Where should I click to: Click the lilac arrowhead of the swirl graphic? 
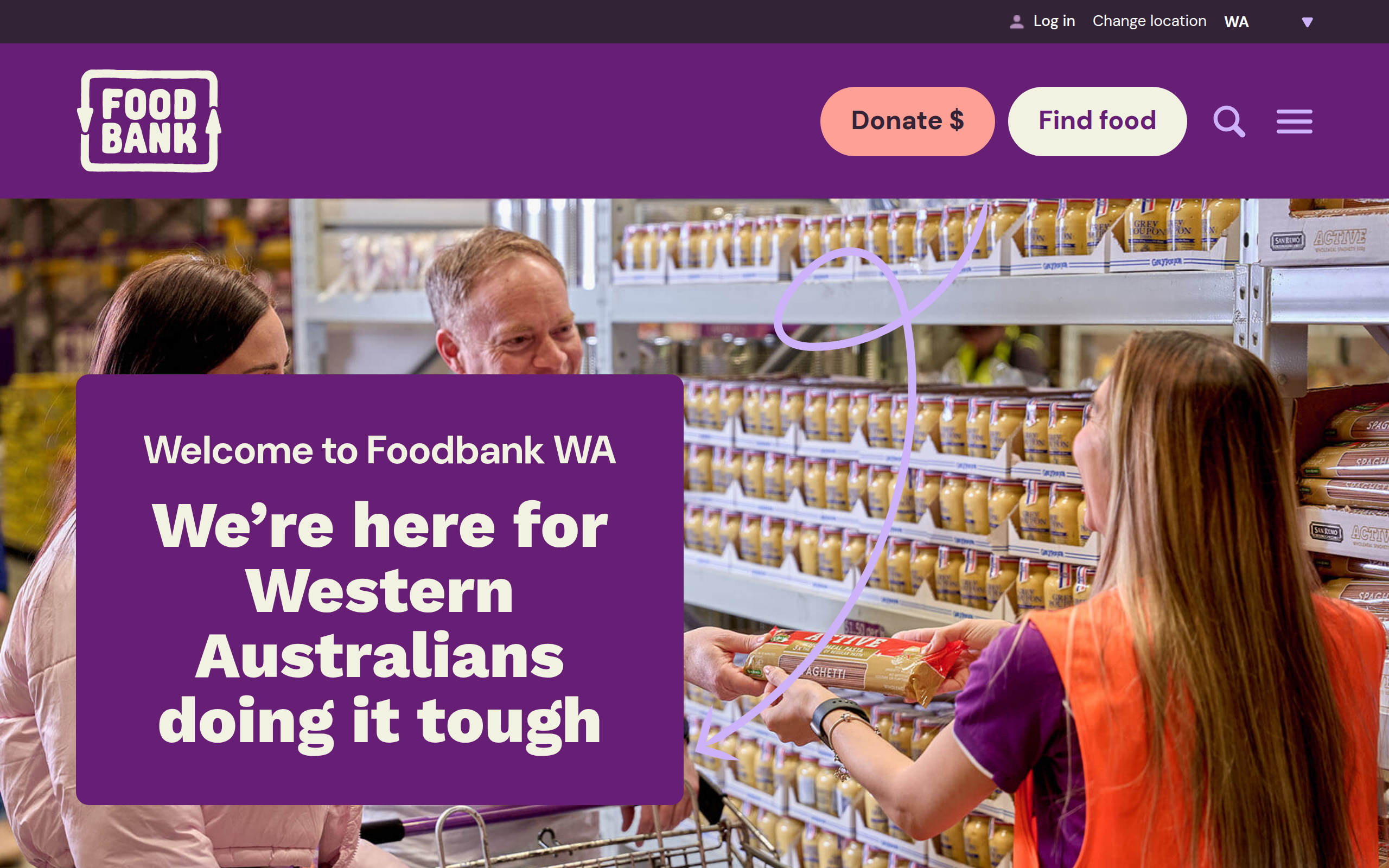click(715, 738)
